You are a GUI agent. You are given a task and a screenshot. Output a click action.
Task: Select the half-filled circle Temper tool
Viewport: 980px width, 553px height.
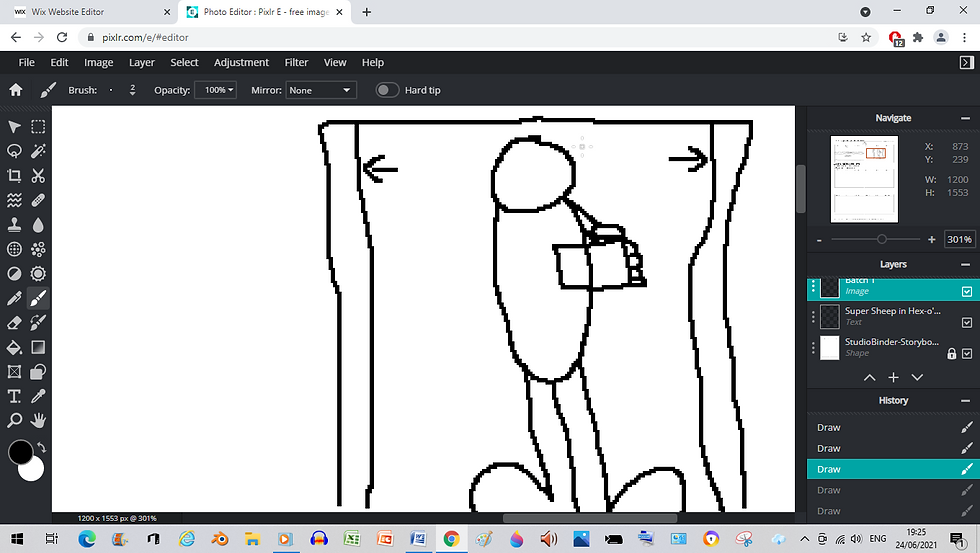click(x=14, y=274)
